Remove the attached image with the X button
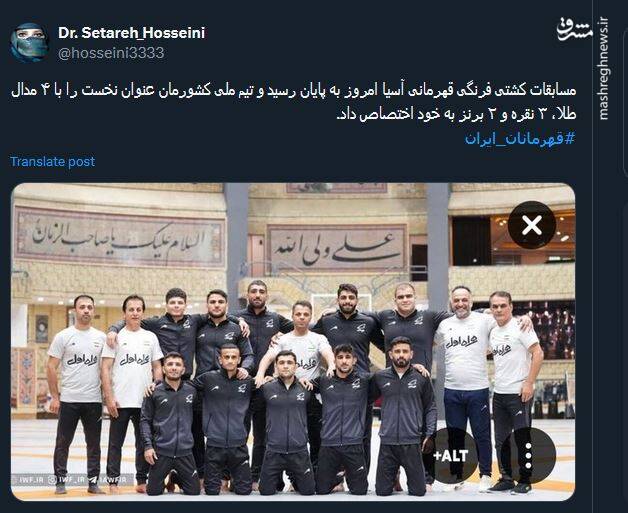This screenshot has width=628, height=513. click(x=531, y=225)
